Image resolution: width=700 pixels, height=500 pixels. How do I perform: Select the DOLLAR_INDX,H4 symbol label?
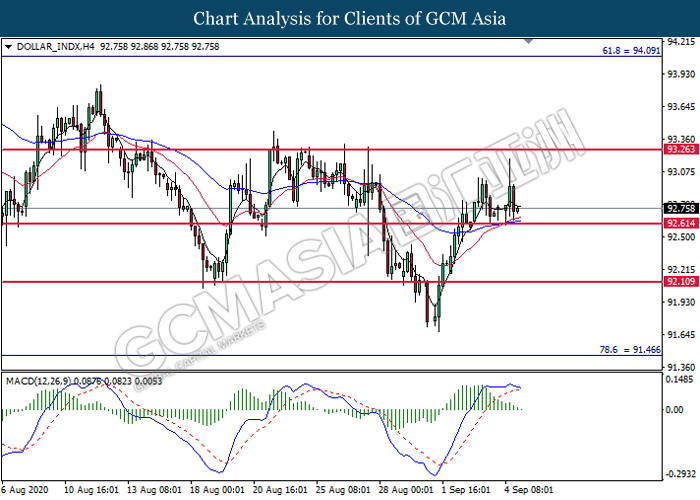56,46
